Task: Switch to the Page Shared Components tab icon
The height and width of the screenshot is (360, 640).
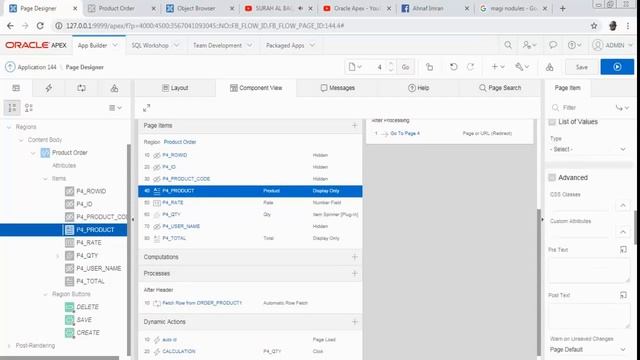Action: coord(114,88)
